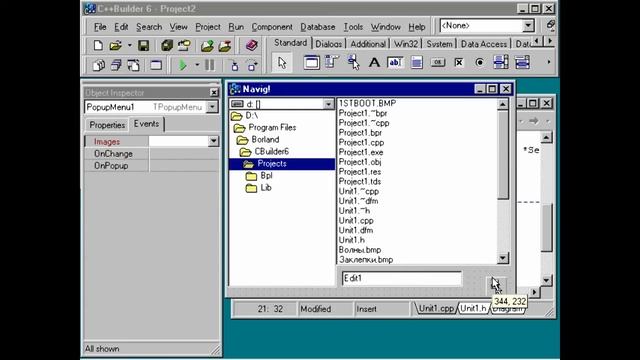The width and height of the screenshot is (640, 360).
Task: Open the Component menu
Action: click(x=272, y=27)
